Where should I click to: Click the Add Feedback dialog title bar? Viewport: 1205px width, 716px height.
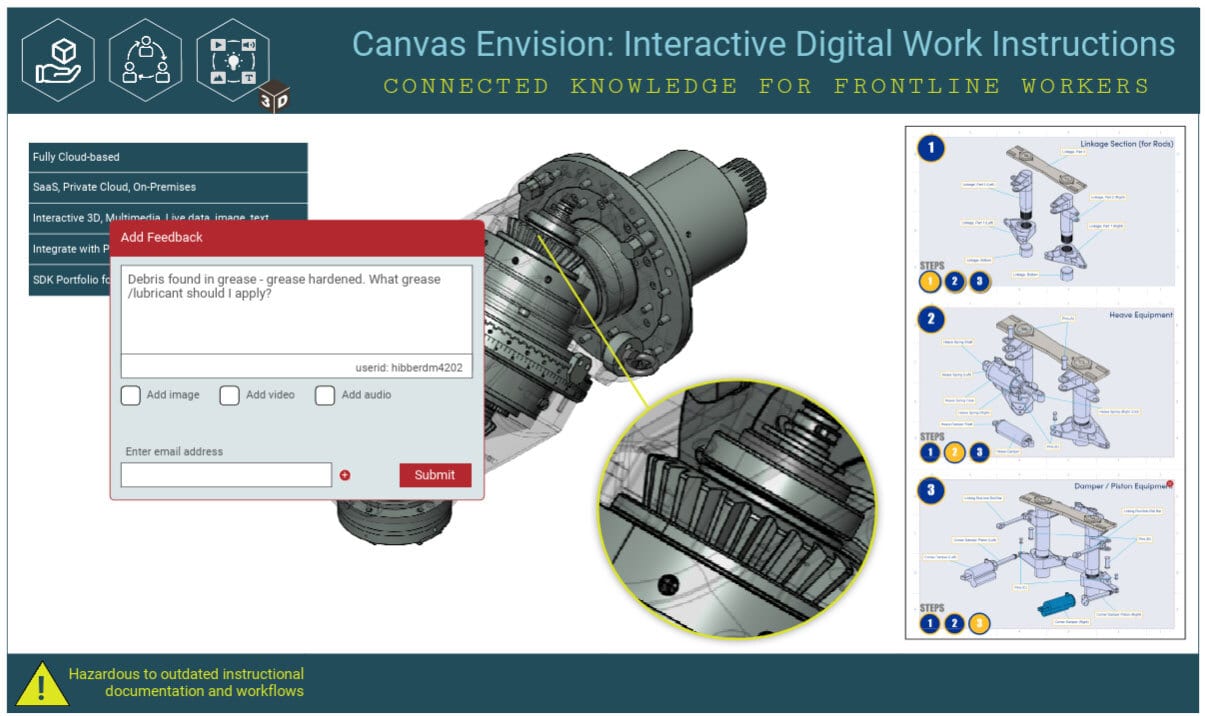[x=297, y=238]
